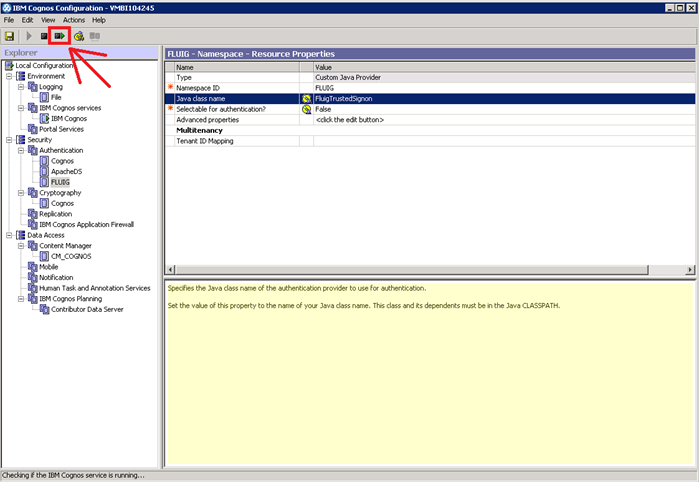Open the Edit menu
Image resolution: width=699 pixels, height=482 pixels.
[x=27, y=20]
